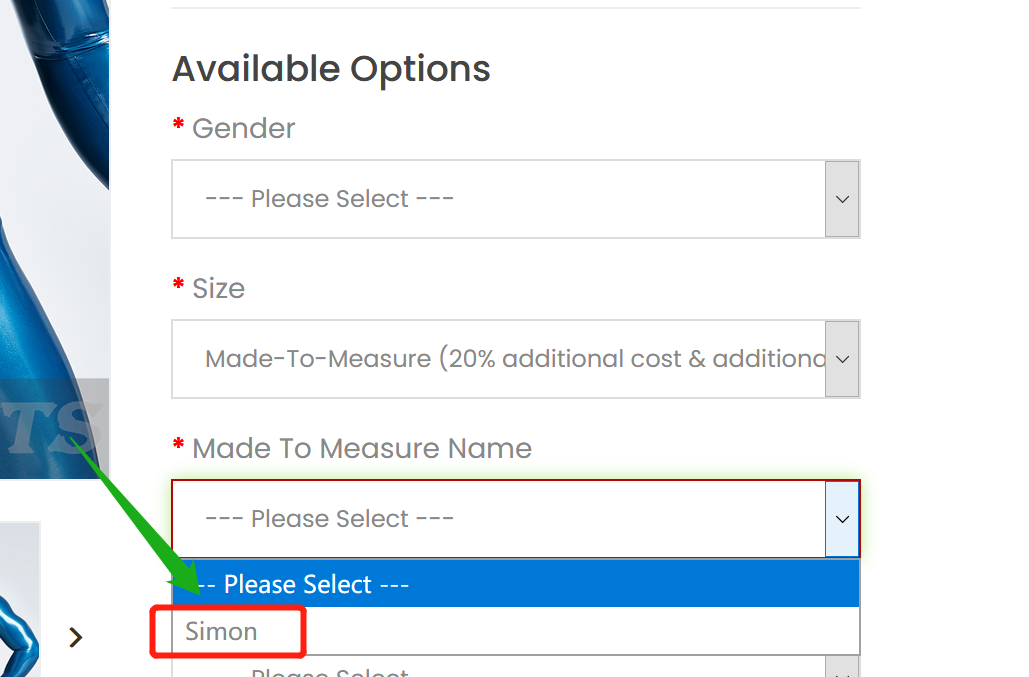The height and width of the screenshot is (677, 1029).
Task: Open the partially visible select below the option list
Action: (x=516, y=667)
